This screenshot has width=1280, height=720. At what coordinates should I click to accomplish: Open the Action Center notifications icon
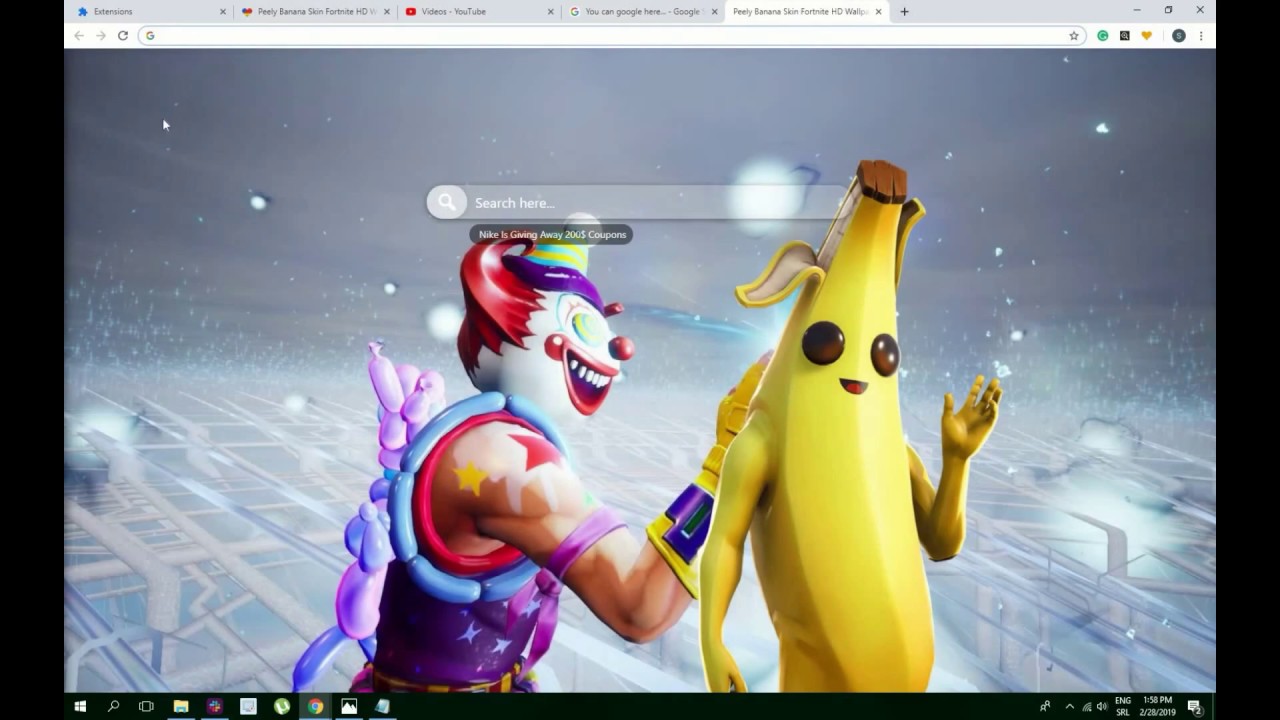[1195, 706]
